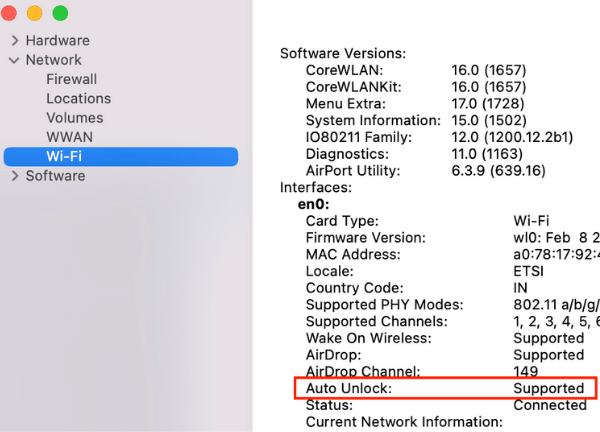Click the Interfaces heading
This screenshot has height=432, width=600.
316,187
